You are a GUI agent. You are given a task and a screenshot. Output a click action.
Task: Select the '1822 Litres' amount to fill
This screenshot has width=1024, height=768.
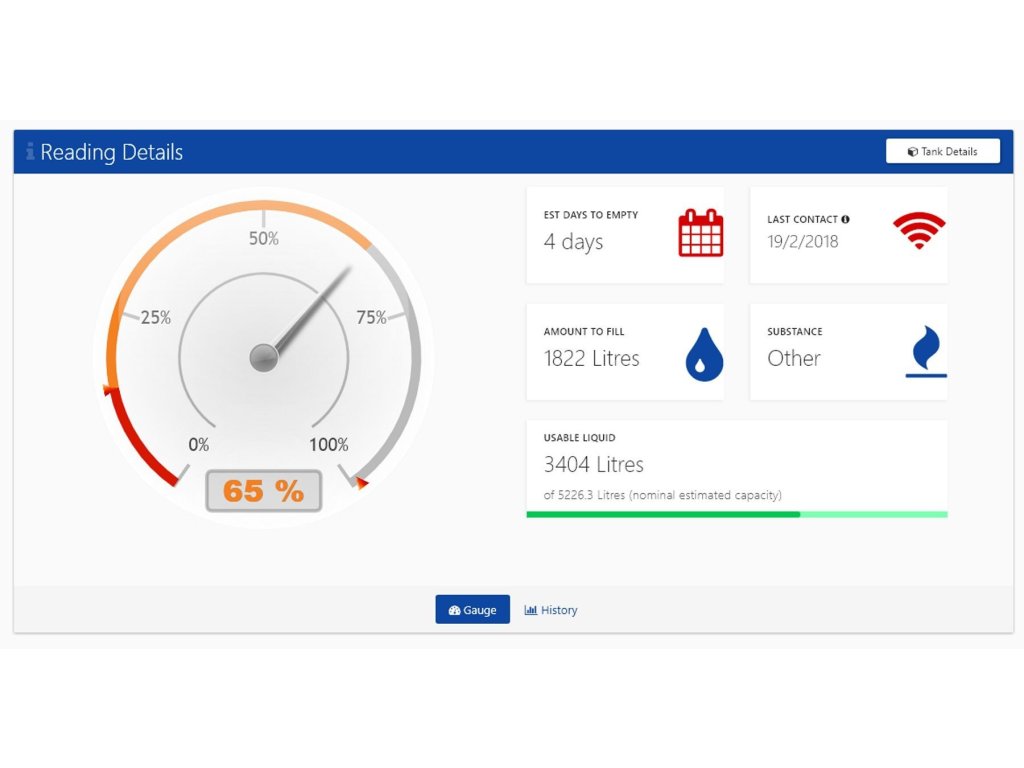[x=591, y=358]
